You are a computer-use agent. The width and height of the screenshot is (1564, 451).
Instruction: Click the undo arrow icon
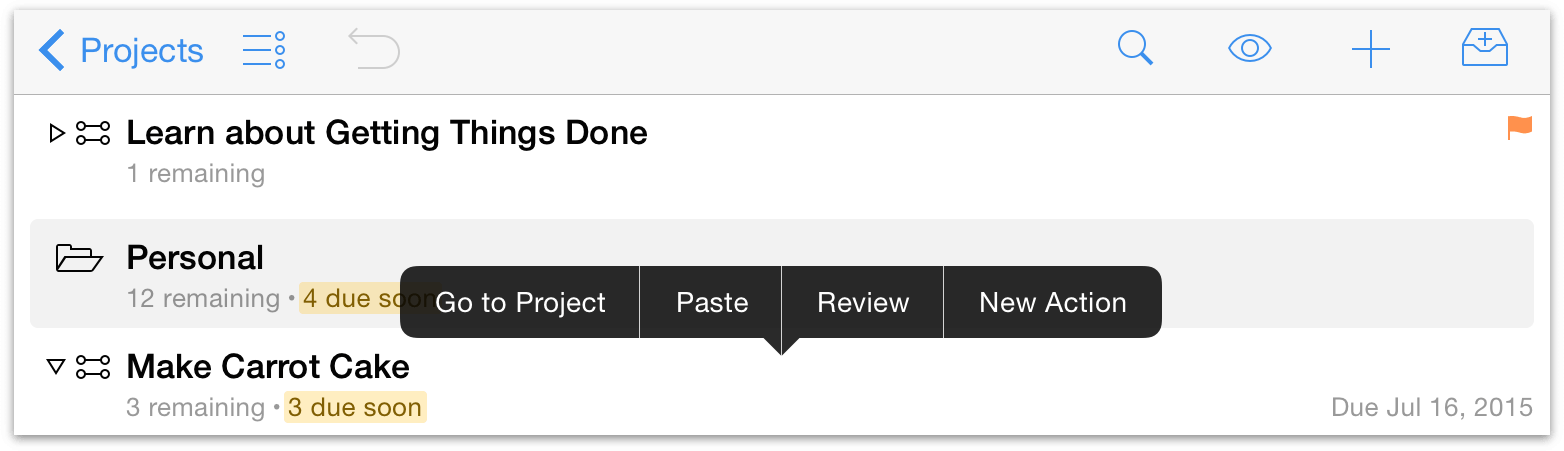[374, 48]
